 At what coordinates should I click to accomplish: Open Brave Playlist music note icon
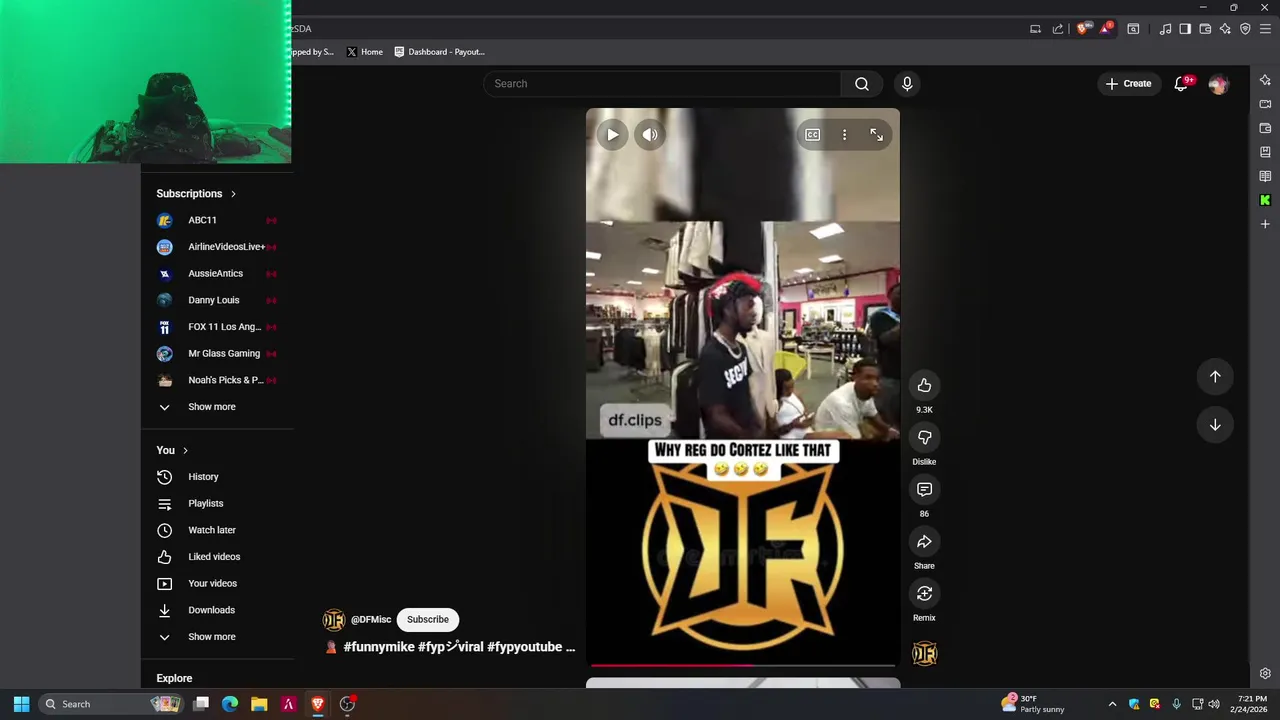pos(1165,29)
